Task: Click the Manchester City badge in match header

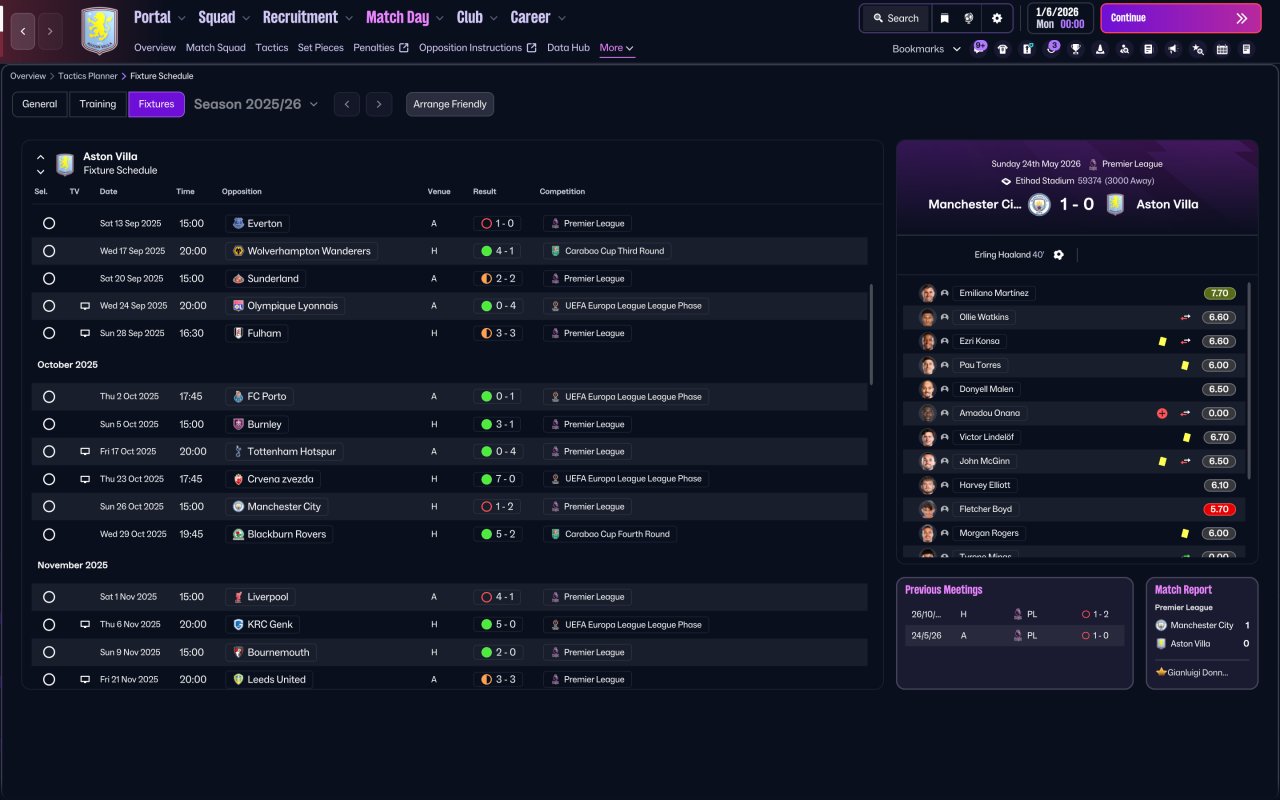Action: [1039, 204]
